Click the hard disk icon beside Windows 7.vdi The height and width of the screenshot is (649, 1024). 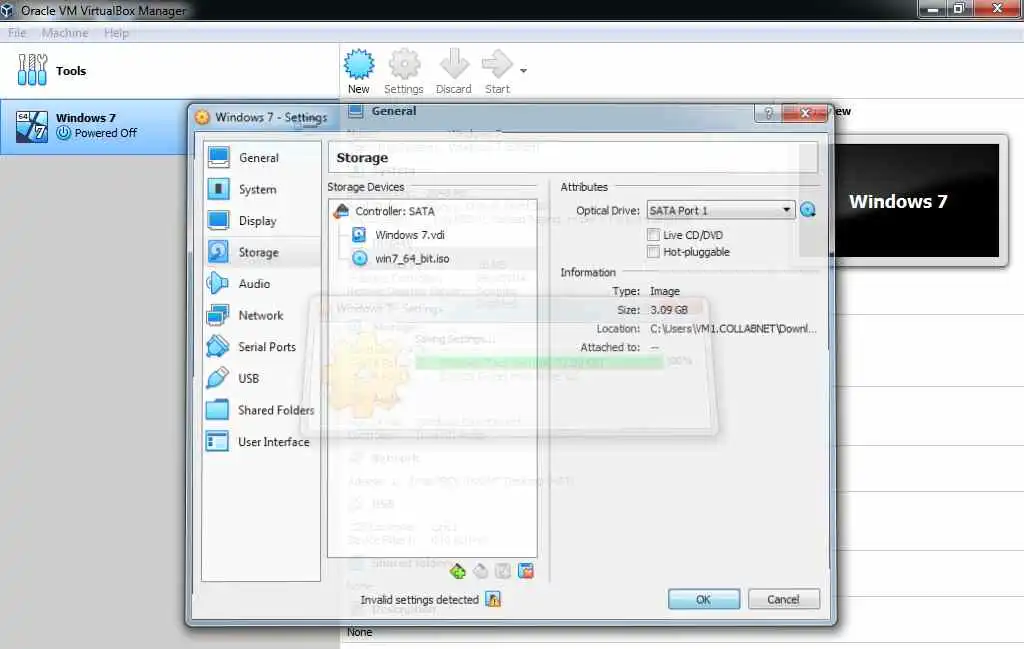pyautogui.click(x=359, y=234)
